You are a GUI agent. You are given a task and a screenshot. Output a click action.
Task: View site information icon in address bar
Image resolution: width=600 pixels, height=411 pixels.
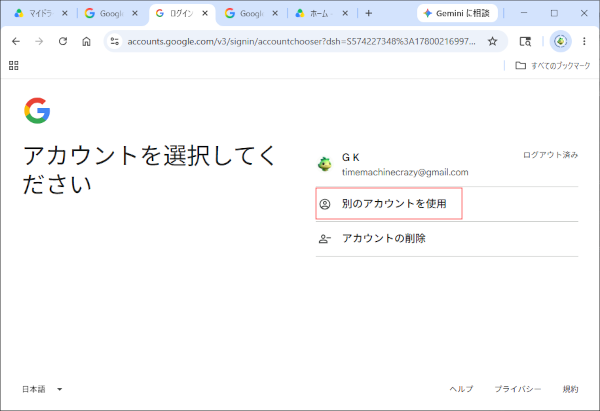tap(114, 41)
